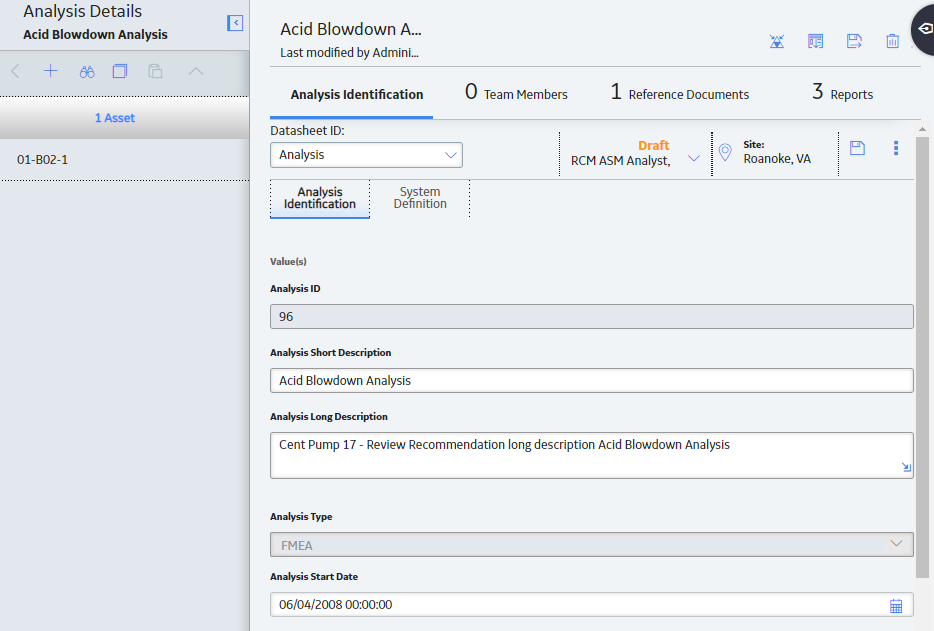Expand the Draft state dropdown arrow
The width and height of the screenshot is (934, 631).
coord(693,158)
